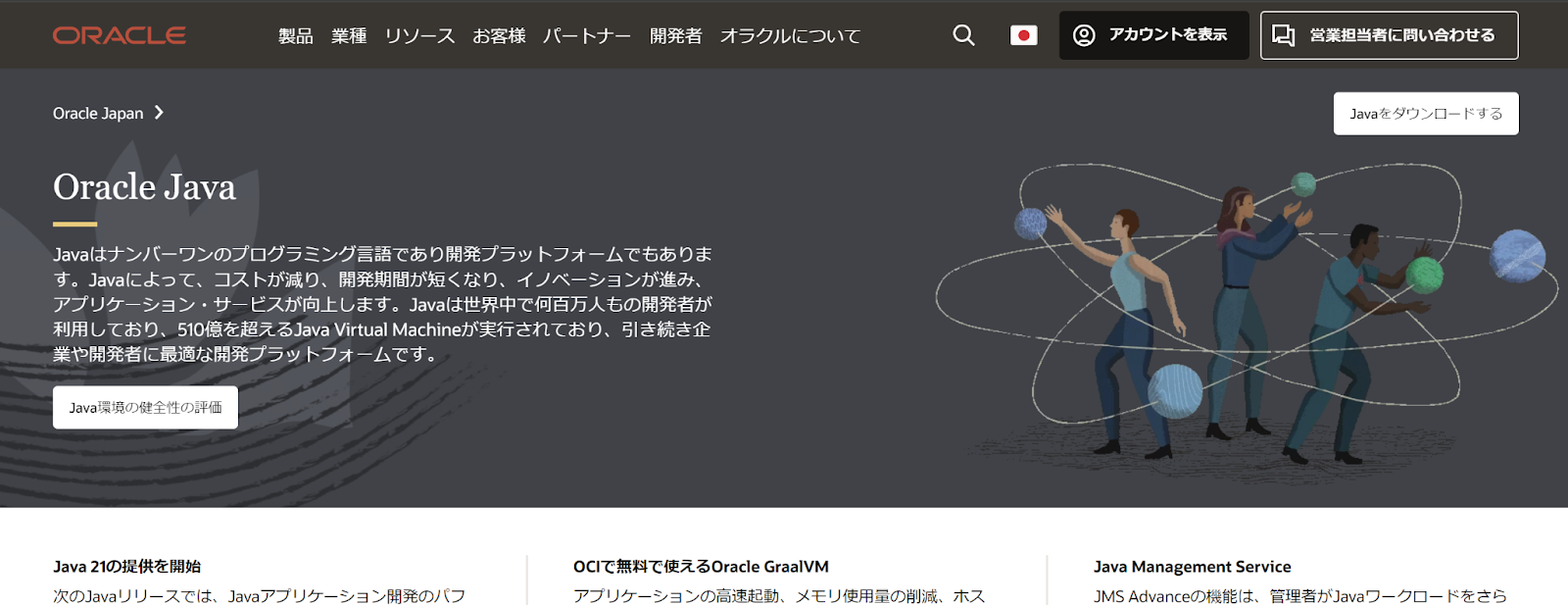The width and height of the screenshot is (1568, 605).
Task: Open the Java 21の提供を開始 heading
Action: click(126, 567)
